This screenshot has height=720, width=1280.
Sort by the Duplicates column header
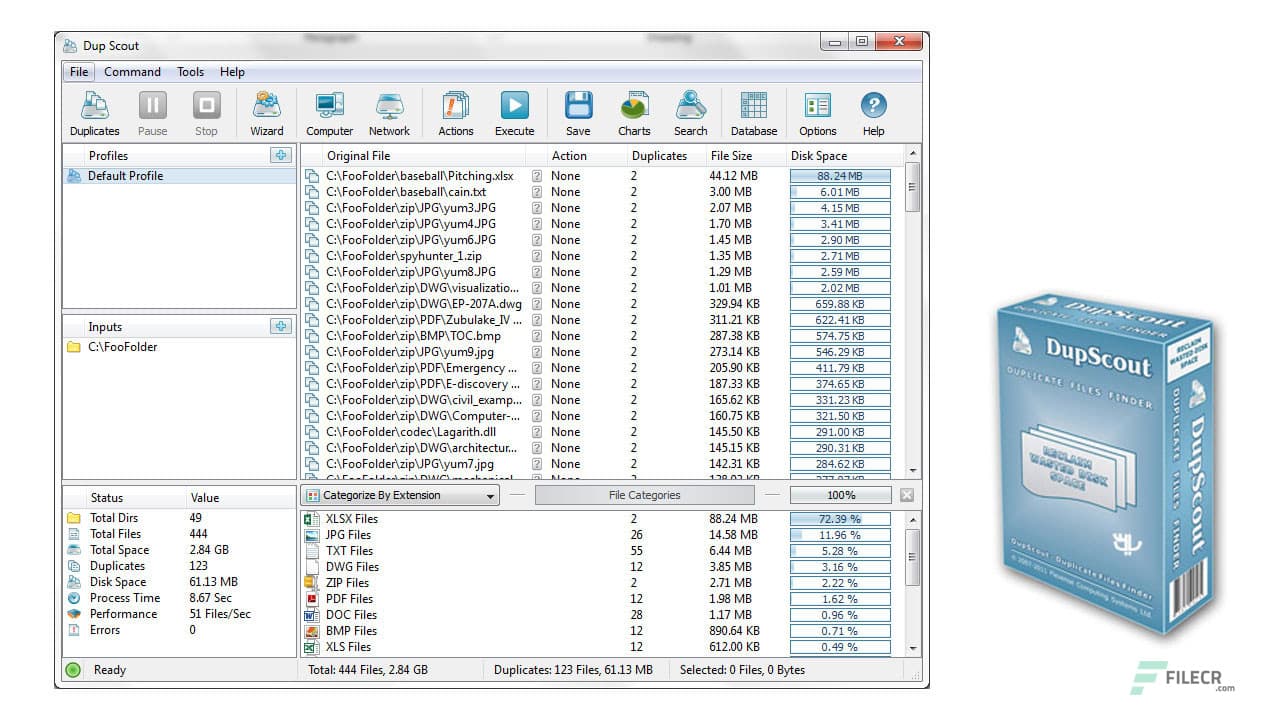pyautogui.click(x=666, y=156)
